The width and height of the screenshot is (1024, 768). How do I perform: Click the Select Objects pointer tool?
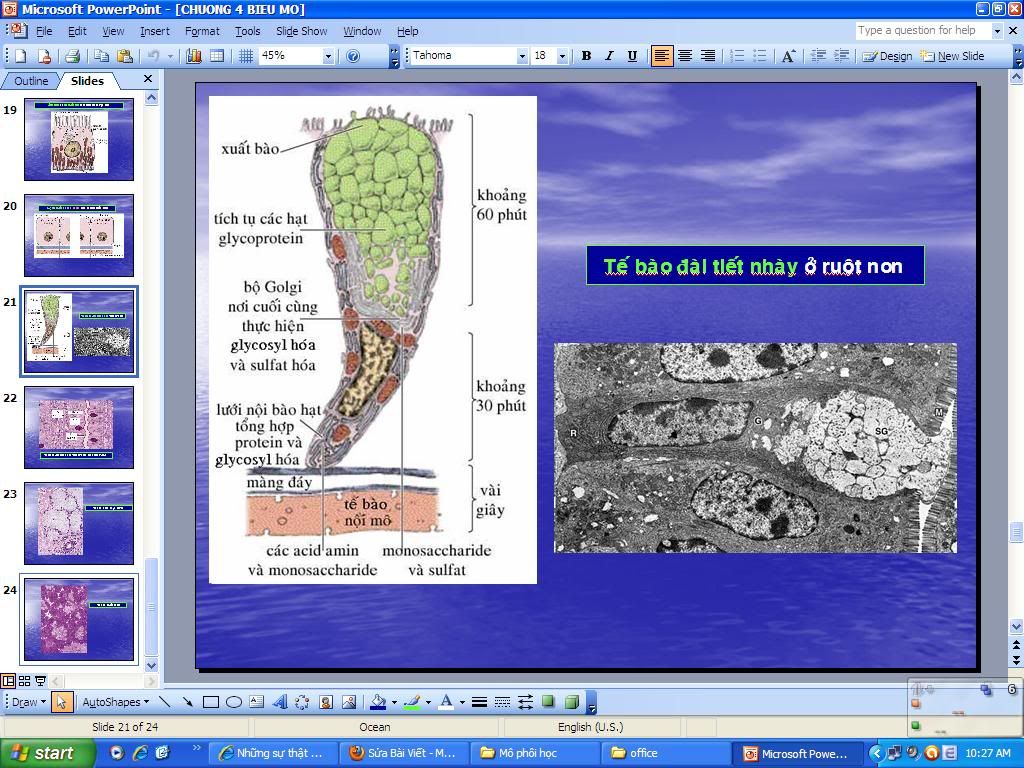61,702
